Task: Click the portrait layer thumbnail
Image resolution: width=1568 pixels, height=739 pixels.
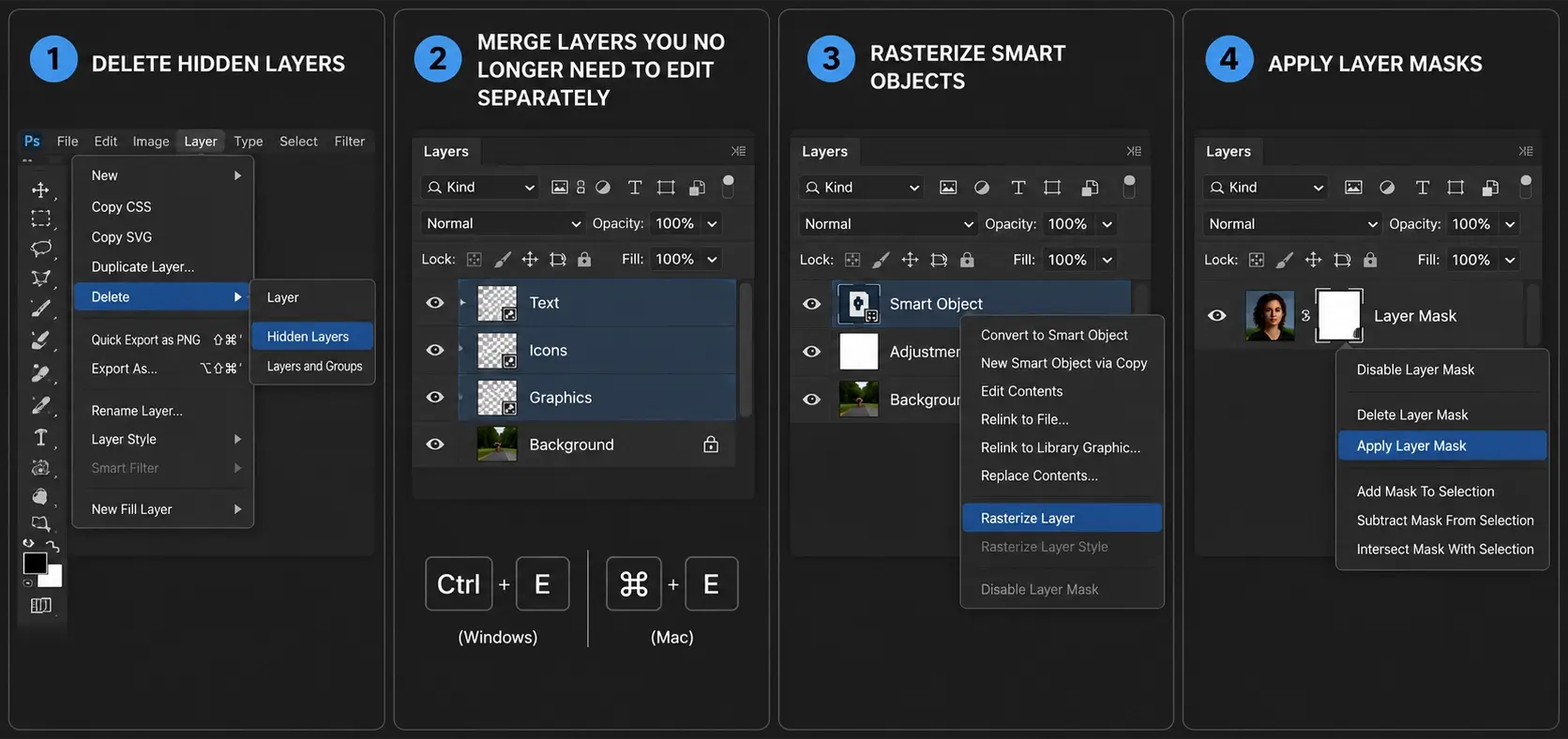Action: click(x=1270, y=315)
